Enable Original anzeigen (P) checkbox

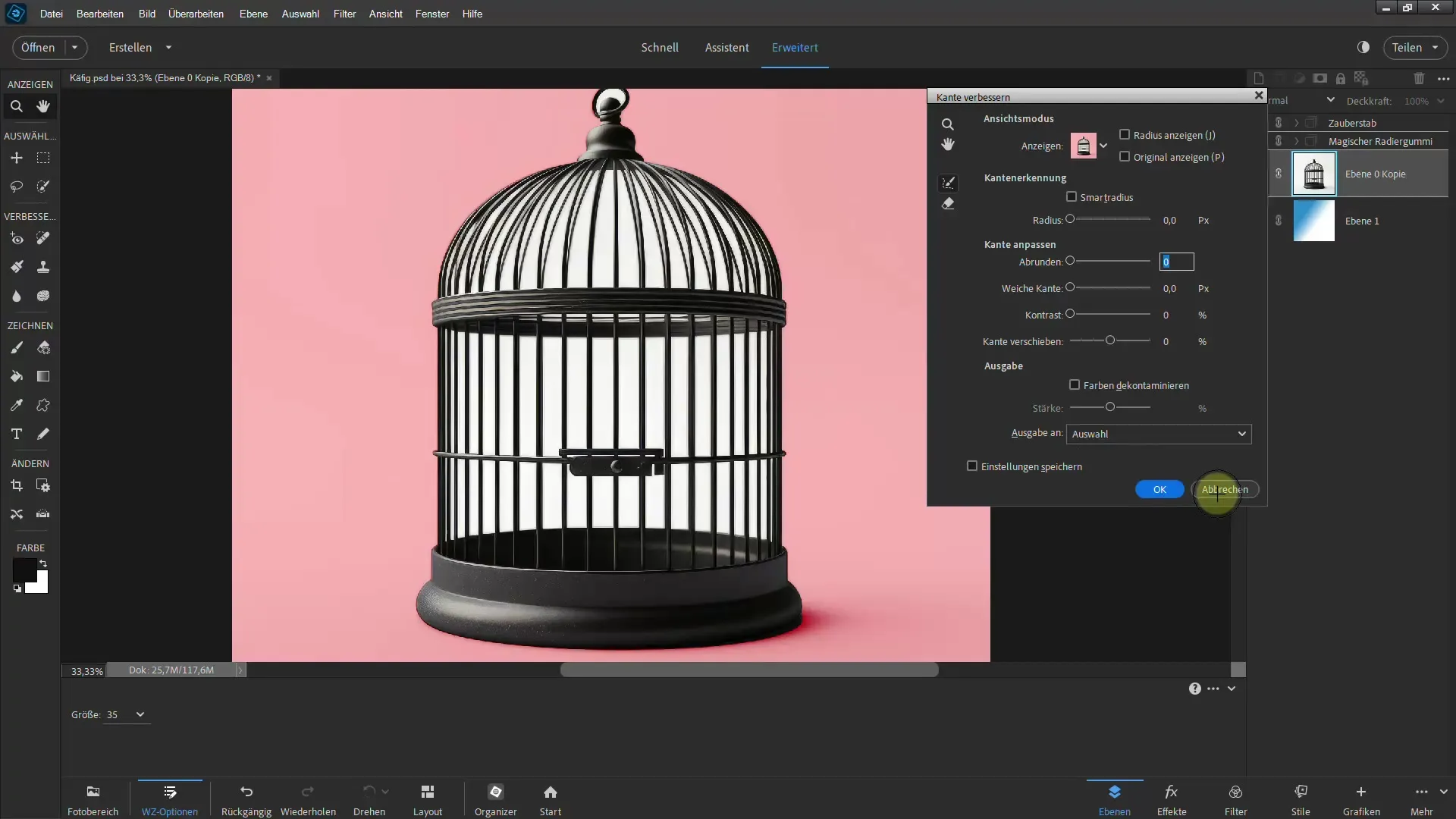point(1125,157)
